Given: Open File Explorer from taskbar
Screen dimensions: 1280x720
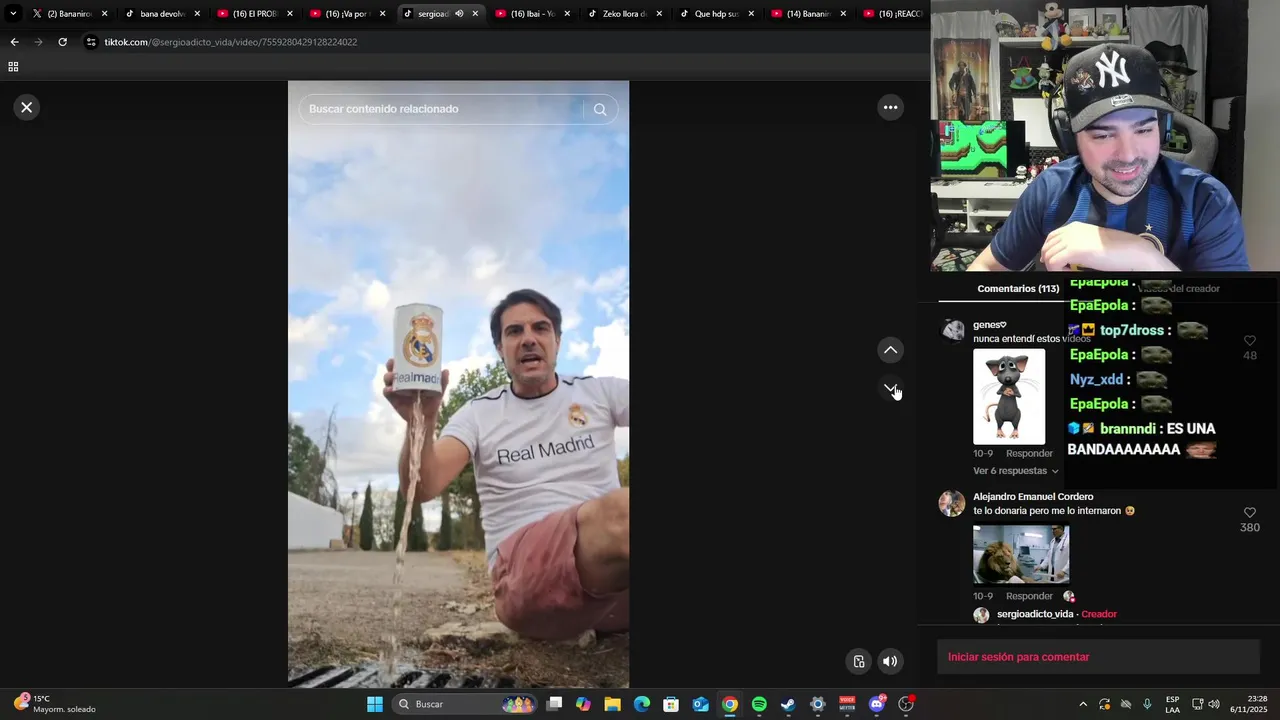Looking at the screenshot, I should [x=612, y=704].
